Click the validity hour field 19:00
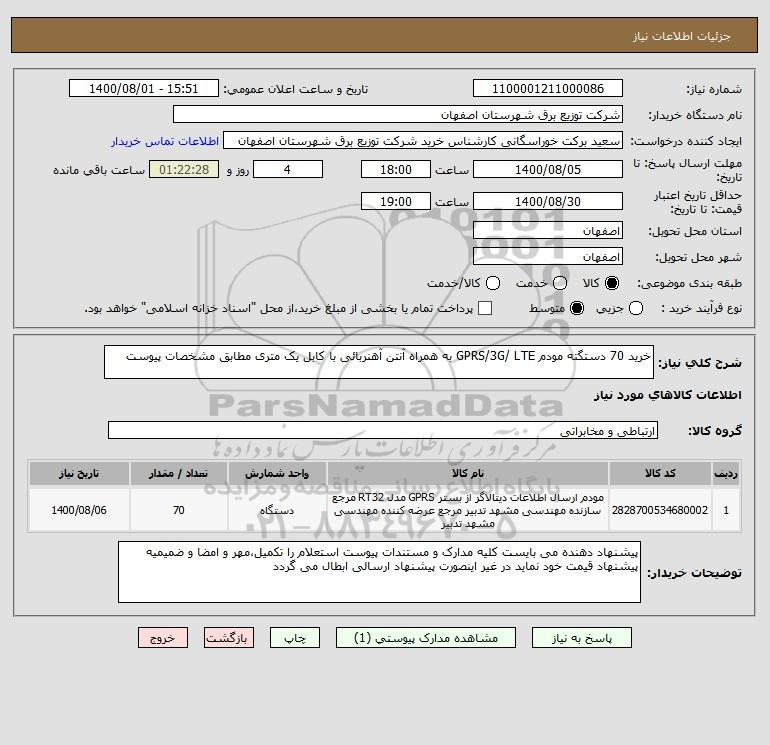Viewport: 770px width, 745px height. tap(396, 201)
